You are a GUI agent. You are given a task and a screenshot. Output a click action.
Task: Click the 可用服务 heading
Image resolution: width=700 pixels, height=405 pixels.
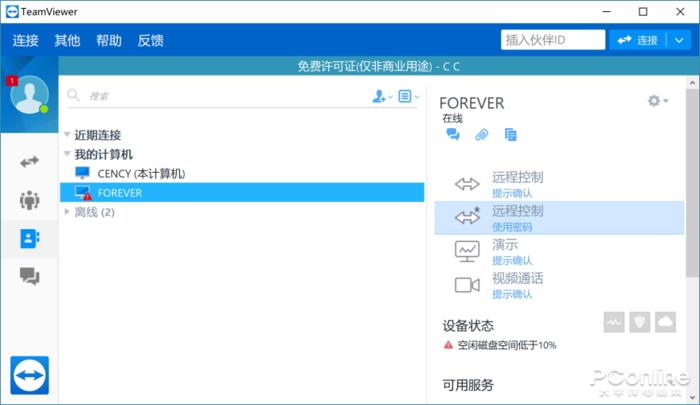pyautogui.click(x=468, y=384)
